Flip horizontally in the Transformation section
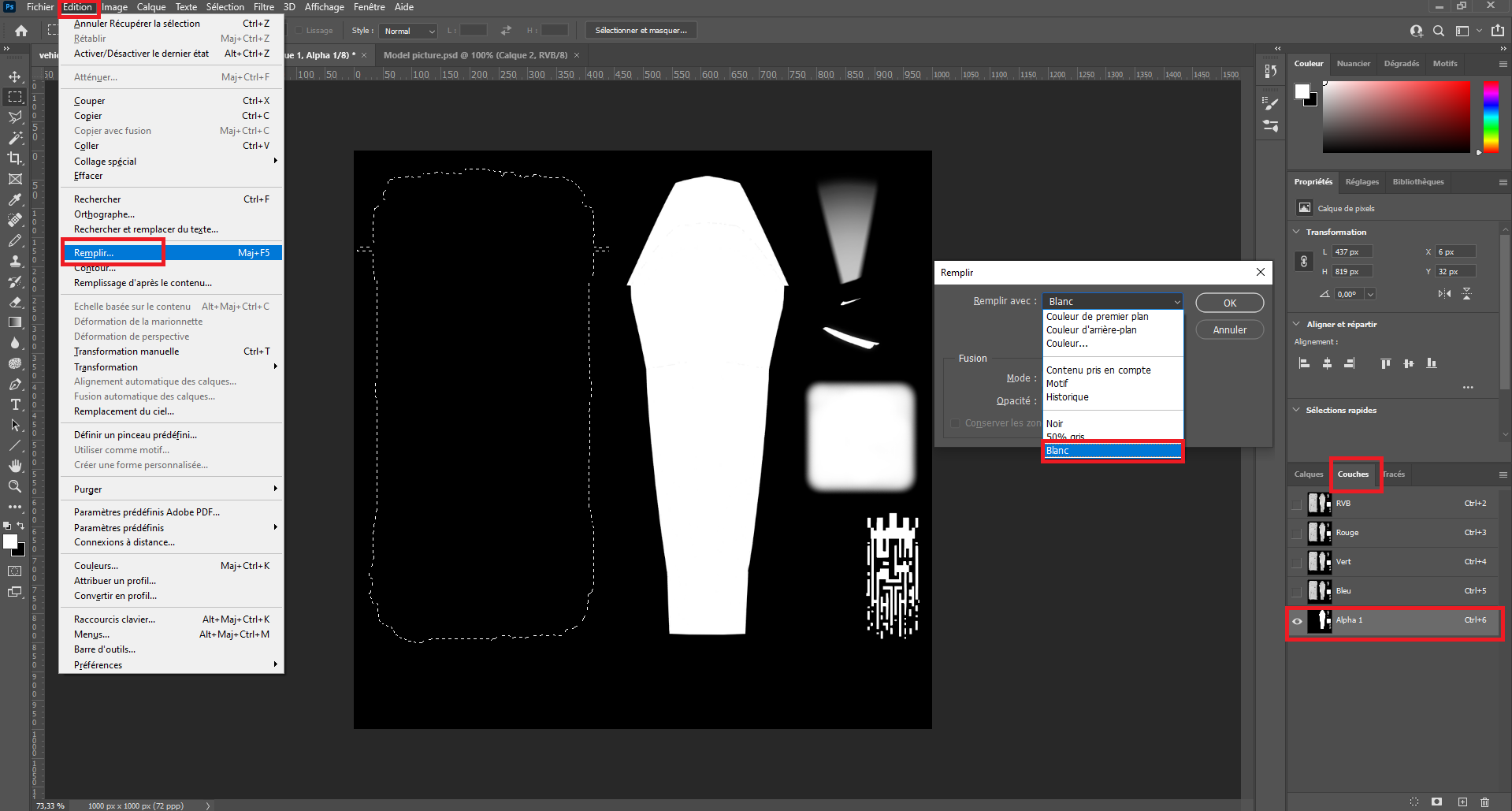This screenshot has width=1512, height=811. tap(1444, 294)
